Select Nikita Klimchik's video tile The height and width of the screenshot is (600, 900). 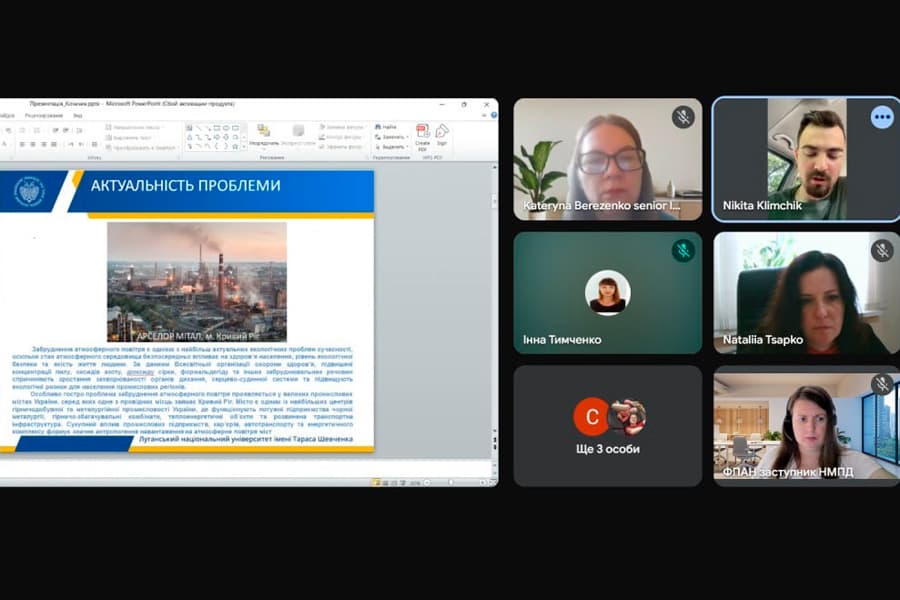(x=806, y=159)
